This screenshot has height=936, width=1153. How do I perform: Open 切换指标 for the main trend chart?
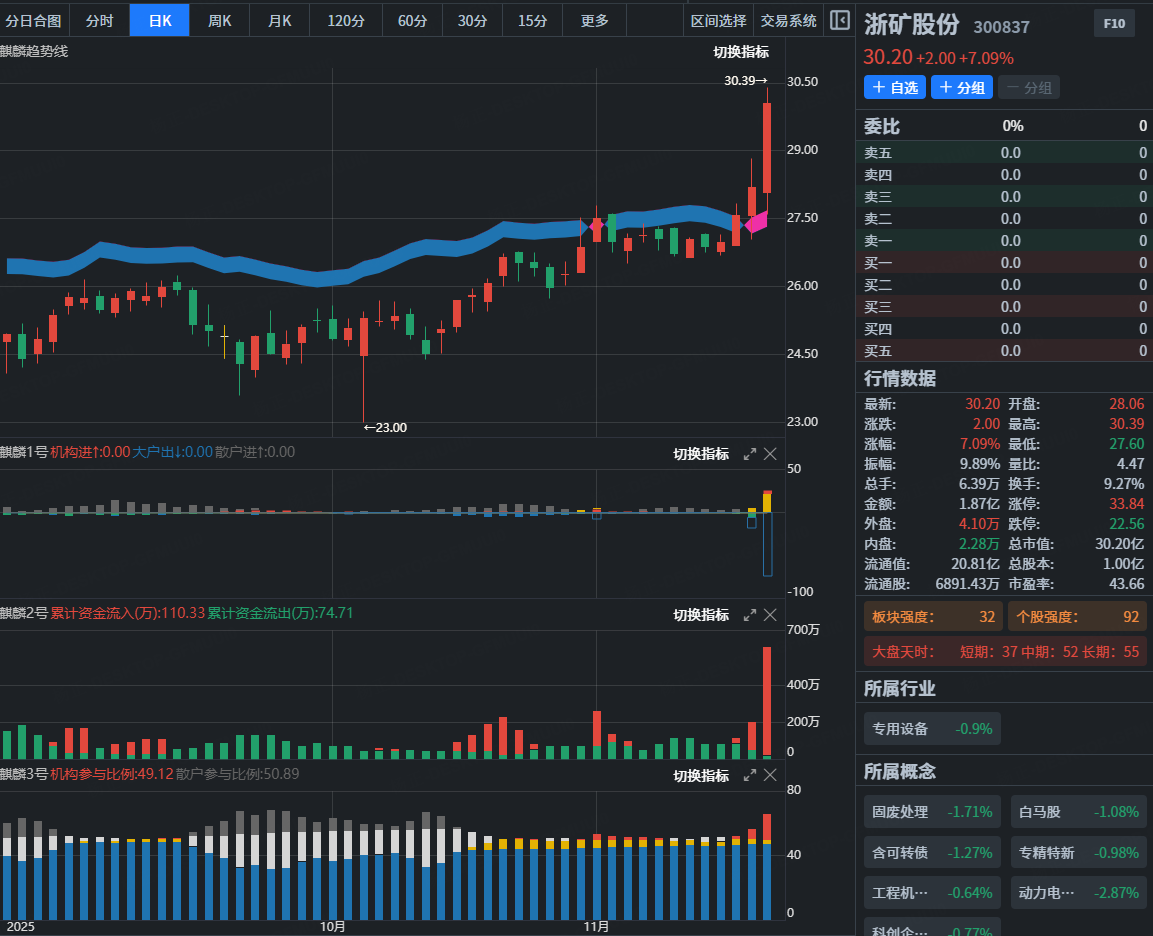click(x=741, y=52)
